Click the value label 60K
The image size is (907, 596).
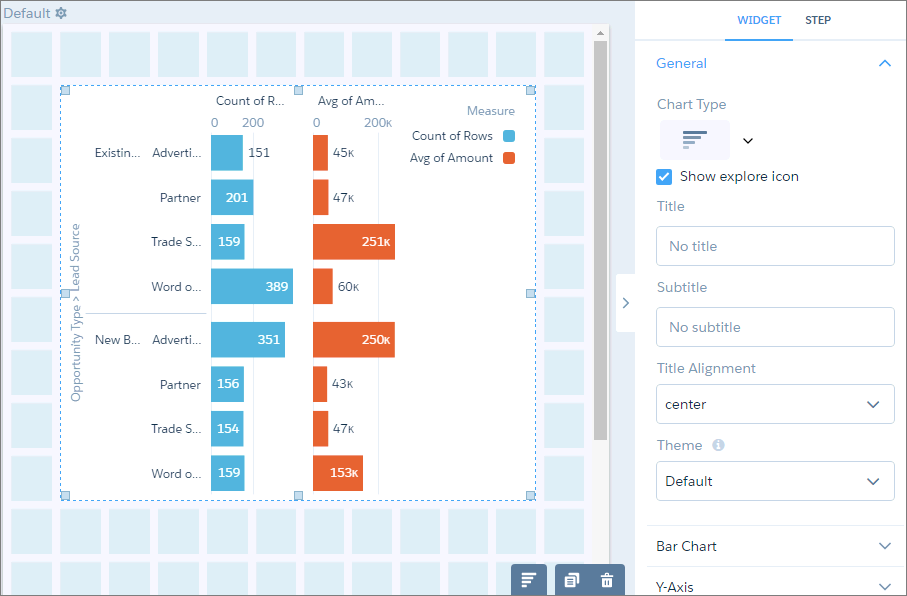point(348,286)
